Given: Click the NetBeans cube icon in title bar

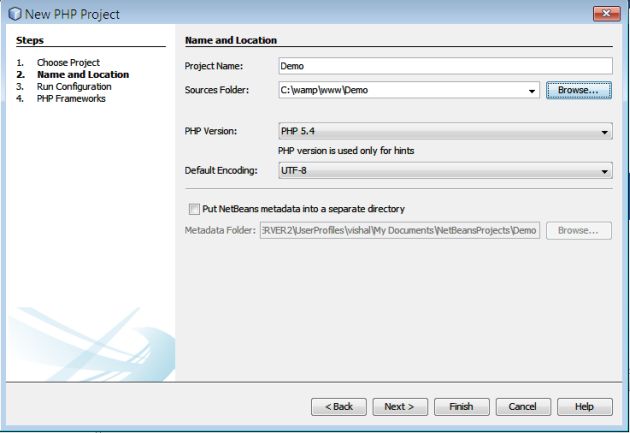Looking at the screenshot, I should click(x=14, y=14).
